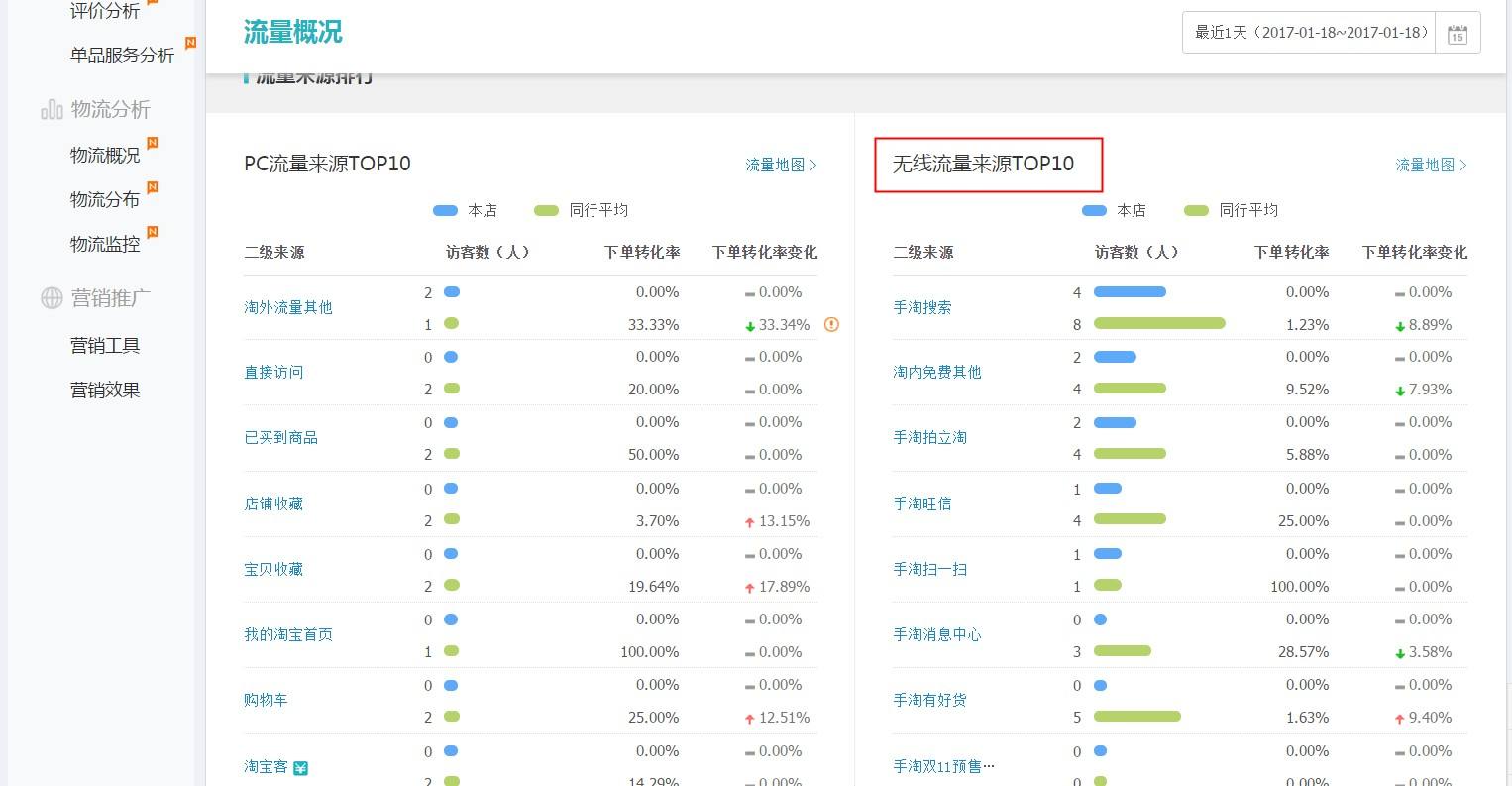Click the 淘外流量其他 source entry

coord(288,307)
